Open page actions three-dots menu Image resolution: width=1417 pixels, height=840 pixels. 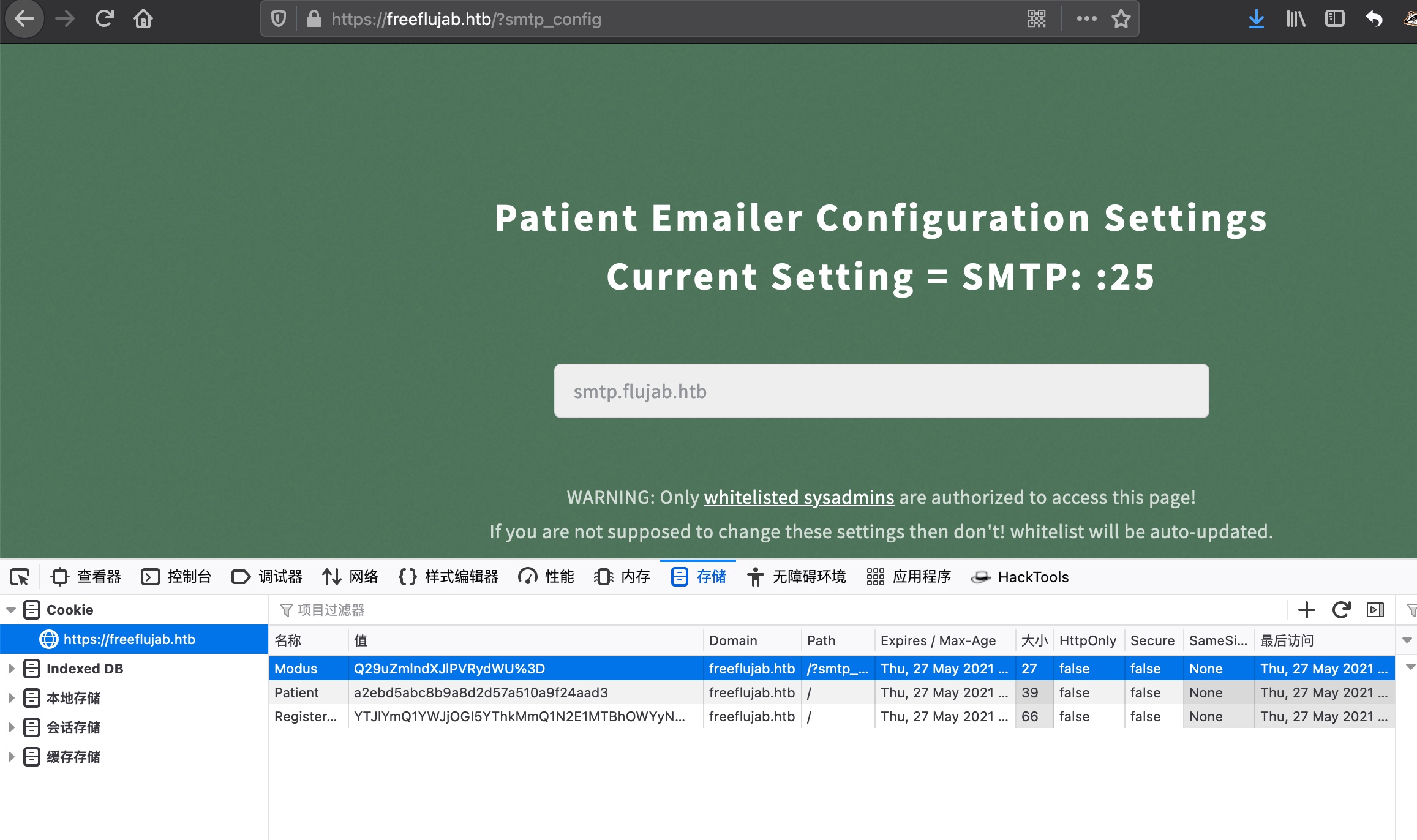point(1086,19)
